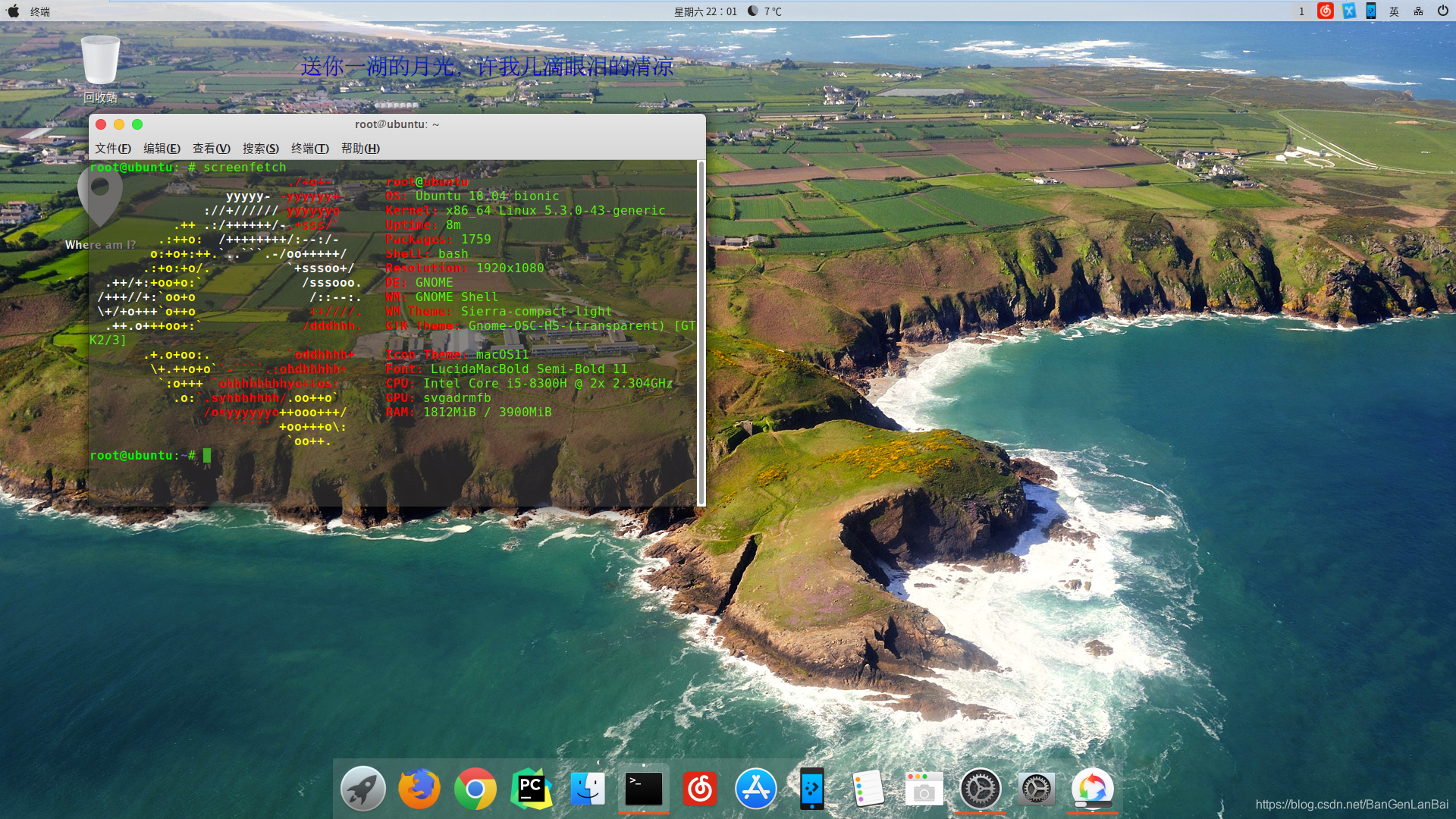Open the 编辑(E) terminal menu

(x=162, y=149)
